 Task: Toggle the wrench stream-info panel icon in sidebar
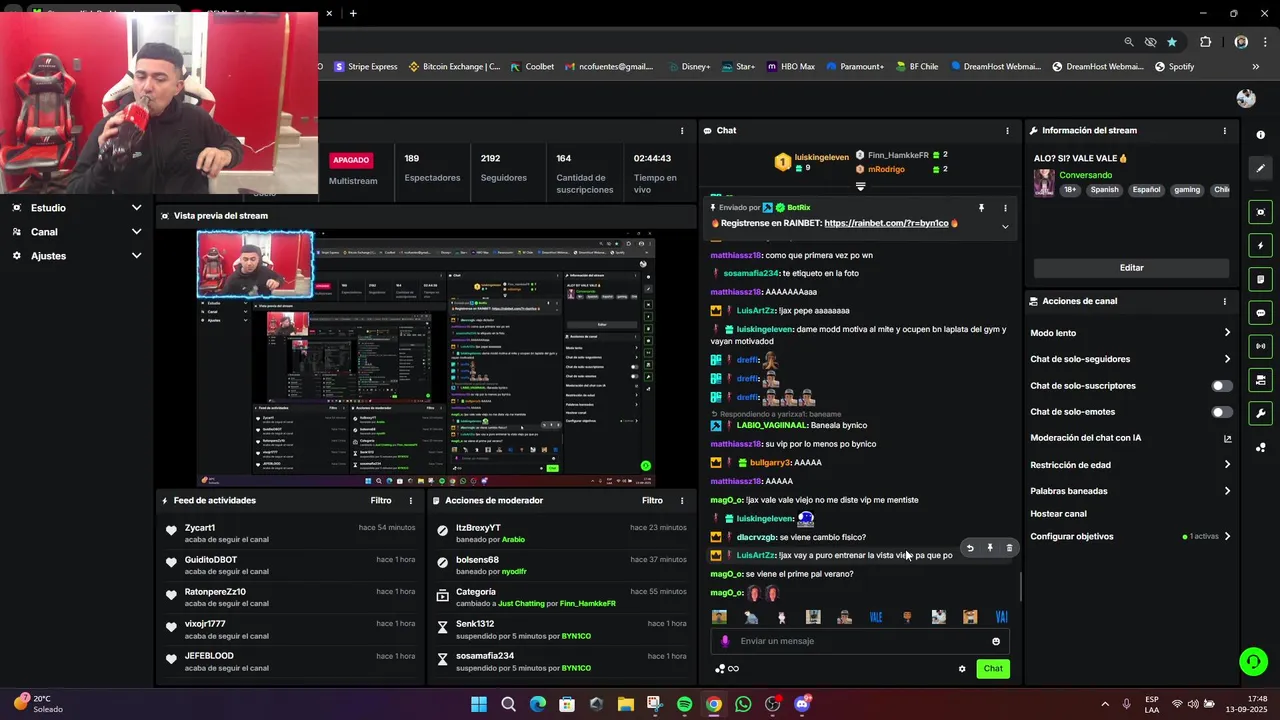click(x=1260, y=413)
